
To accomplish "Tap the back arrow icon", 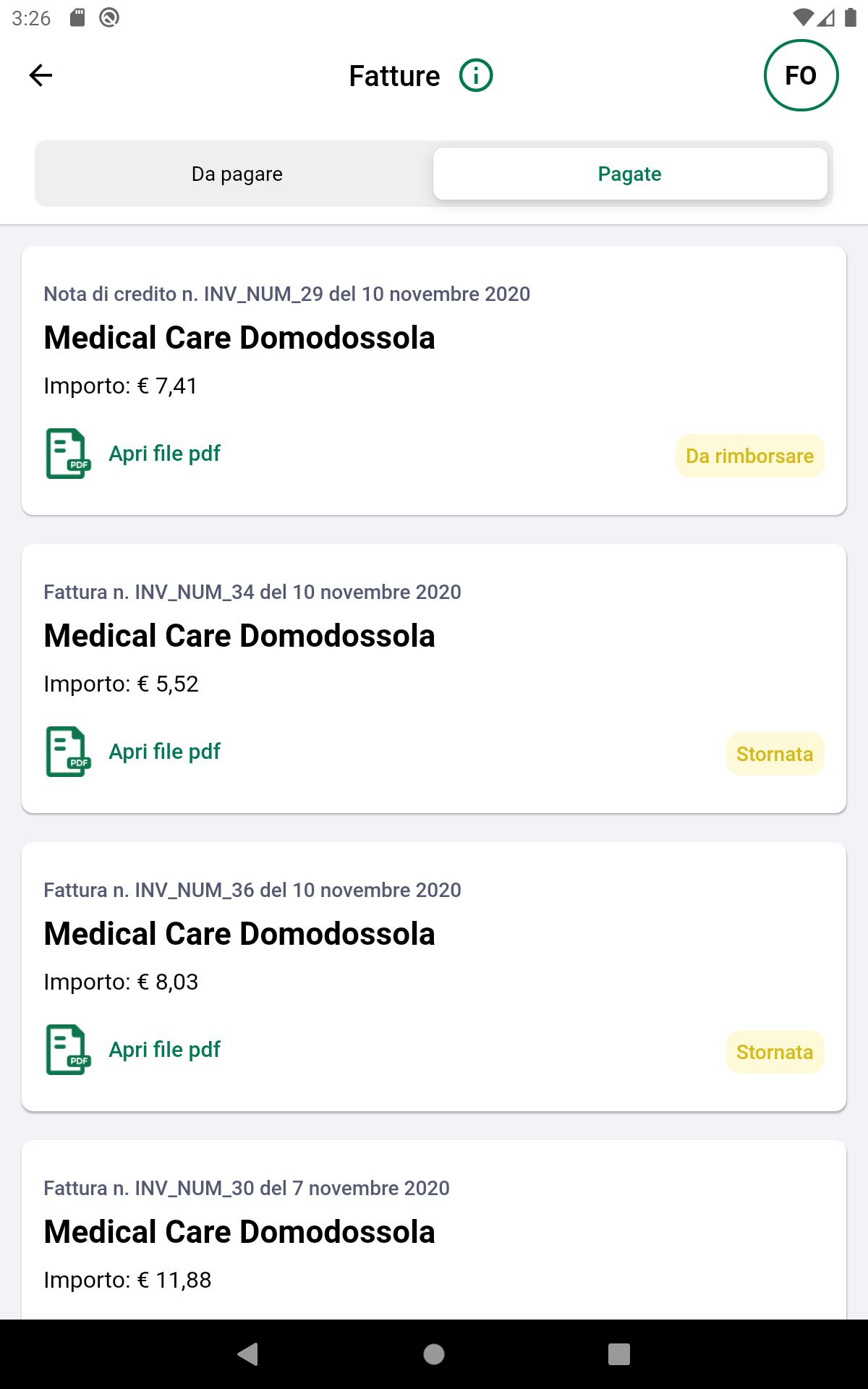I will (x=41, y=75).
